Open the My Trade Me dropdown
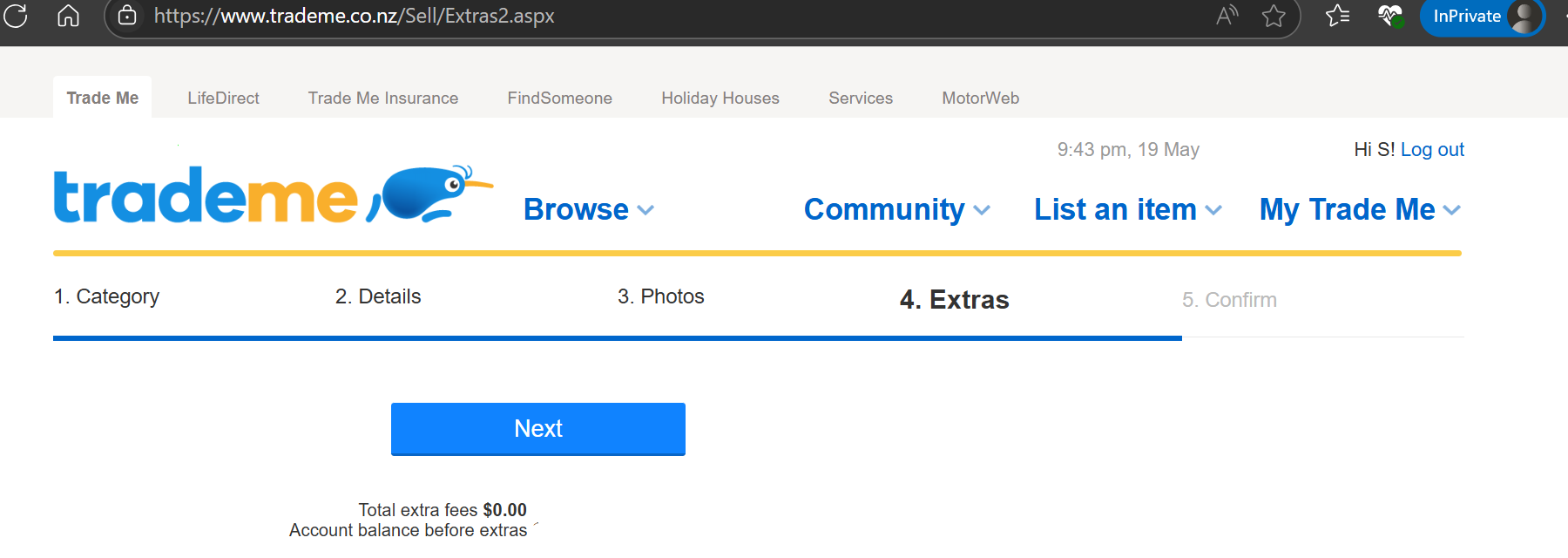The image size is (1568, 558). [x=1359, y=209]
